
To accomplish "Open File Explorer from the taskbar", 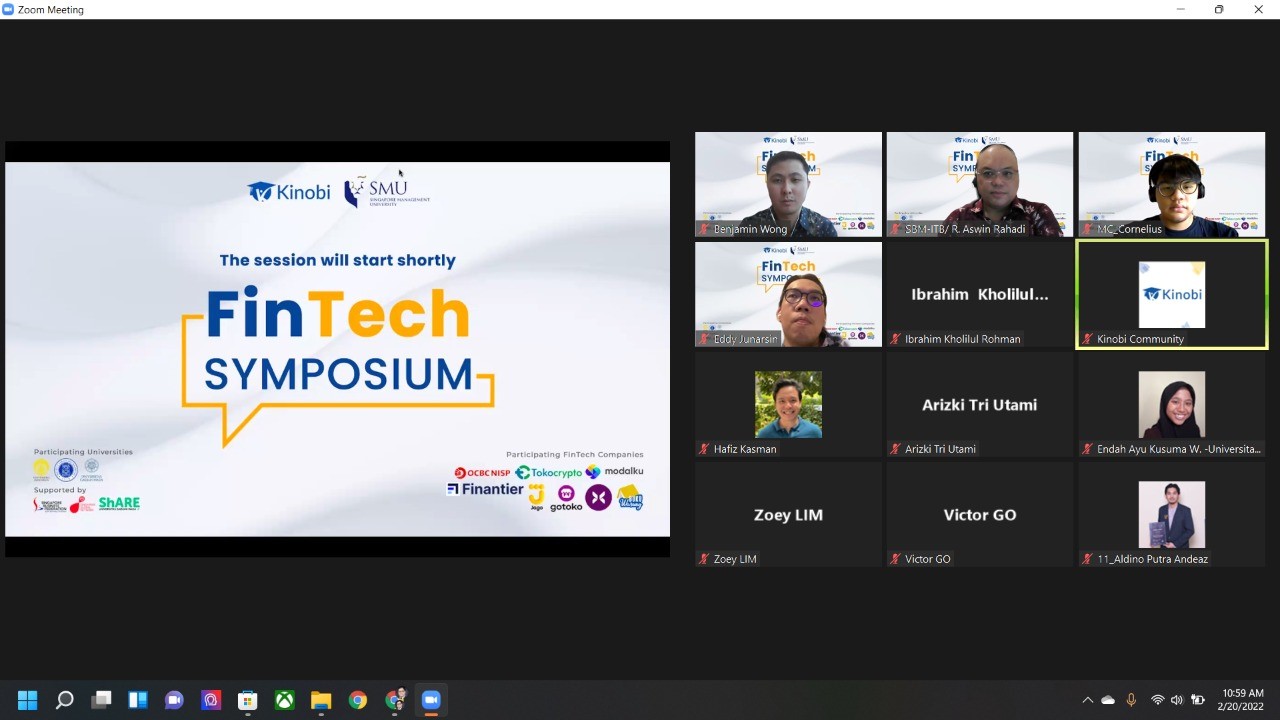I will 321,700.
